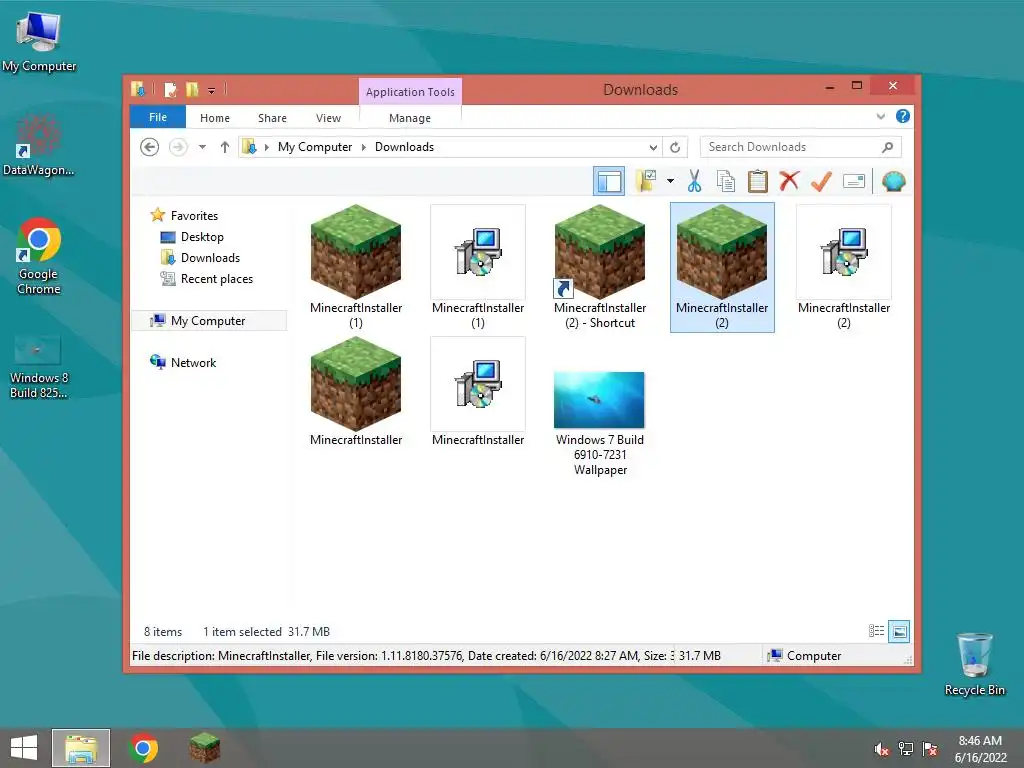Select unnumbered MinecraftInstaller setup installer file

coord(478,392)
